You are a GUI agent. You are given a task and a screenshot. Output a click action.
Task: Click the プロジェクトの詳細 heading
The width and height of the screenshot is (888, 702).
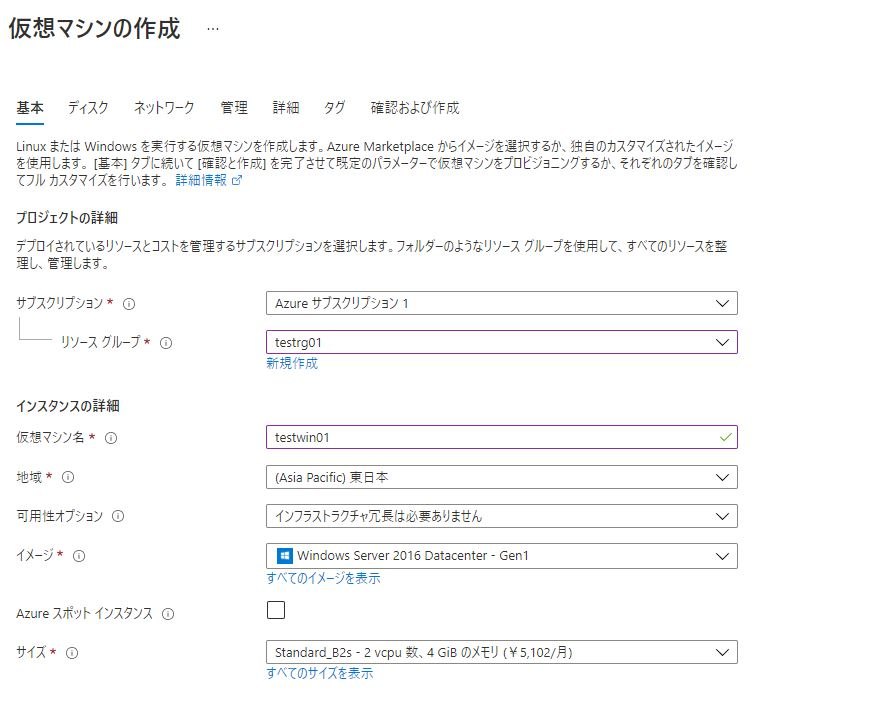[67, 218]
